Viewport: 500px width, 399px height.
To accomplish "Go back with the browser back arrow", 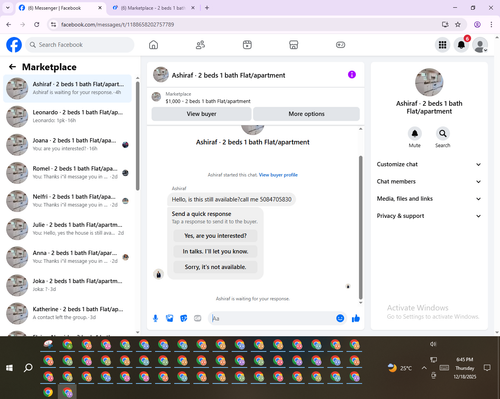I will click(9, 24).
